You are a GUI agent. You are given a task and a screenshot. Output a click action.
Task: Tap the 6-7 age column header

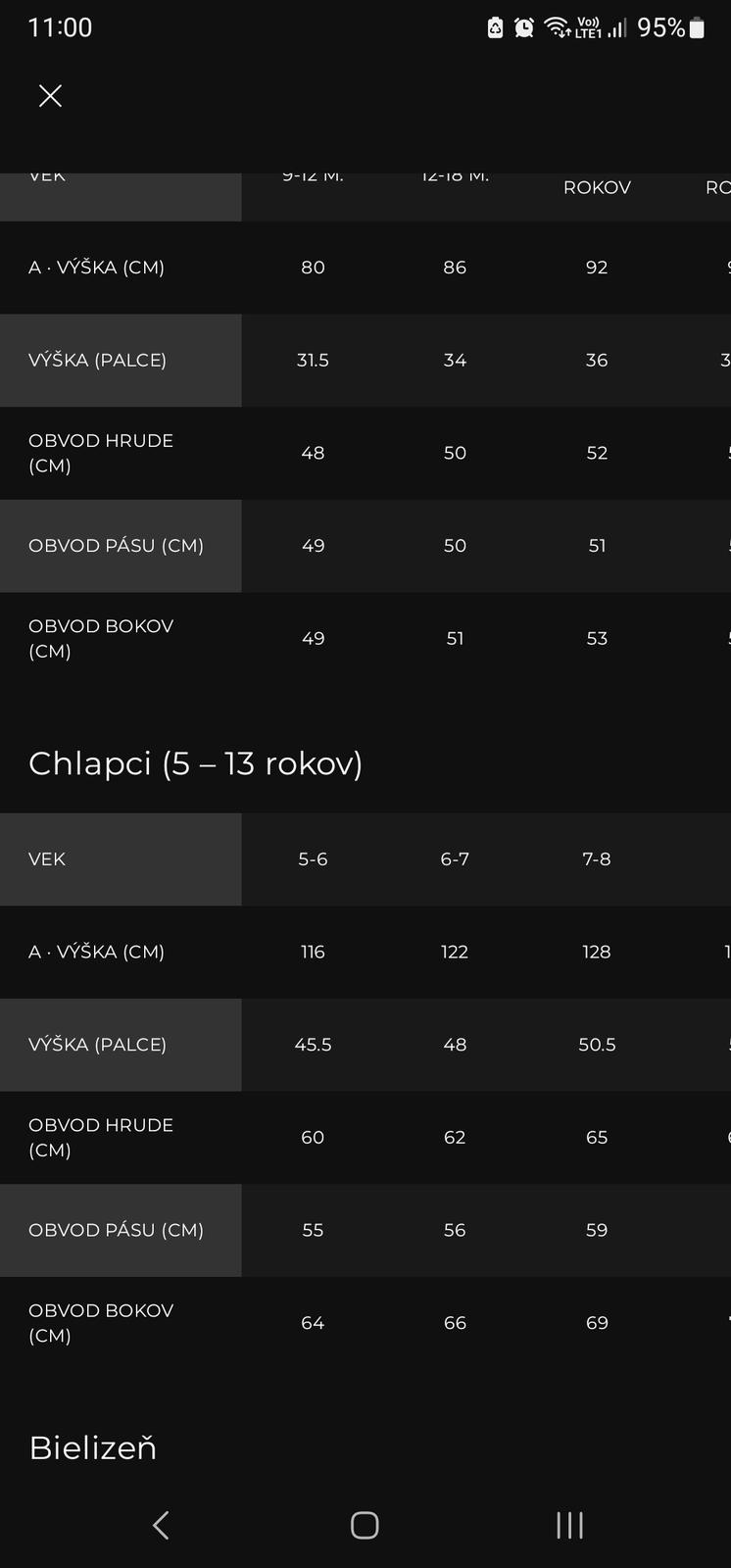click(455, 859)
